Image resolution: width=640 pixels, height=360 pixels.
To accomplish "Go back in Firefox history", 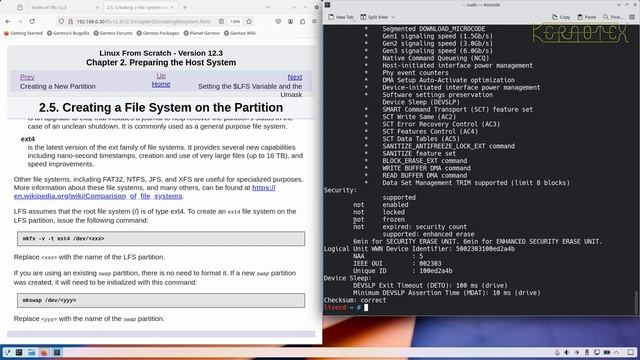I will coord(8,21).
